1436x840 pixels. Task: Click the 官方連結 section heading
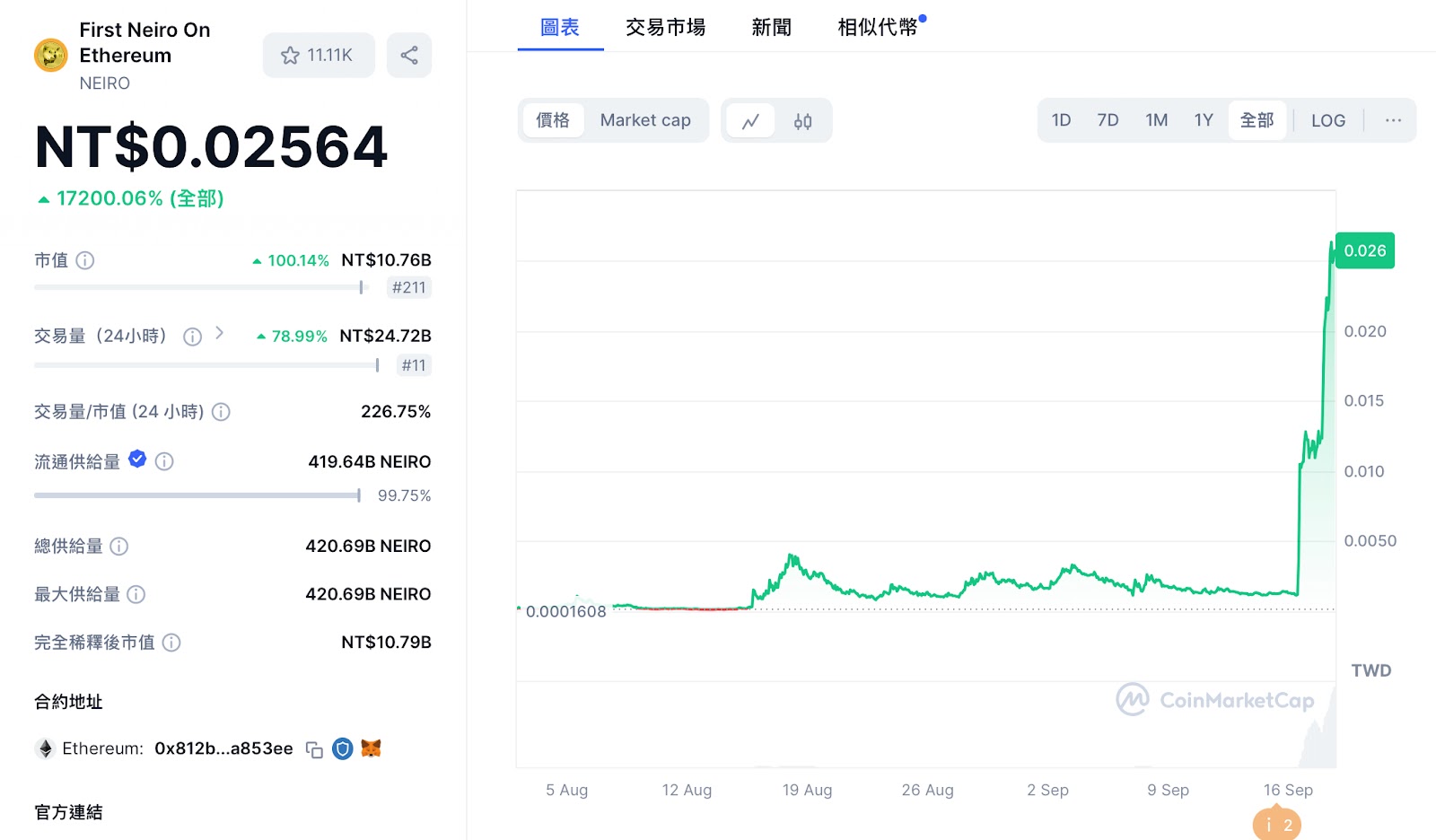click(x=68, y=812)
